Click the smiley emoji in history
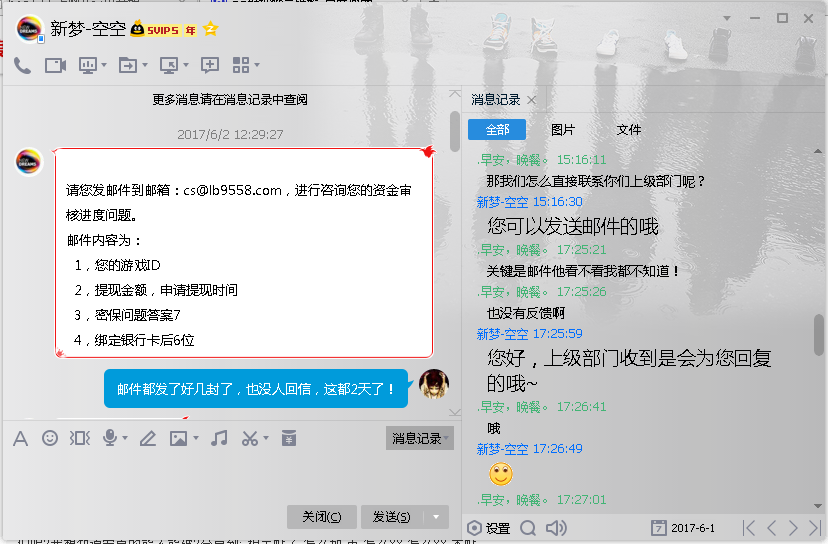Image resolution: width=828 pixels, height=544 pixels. (501, 474)
